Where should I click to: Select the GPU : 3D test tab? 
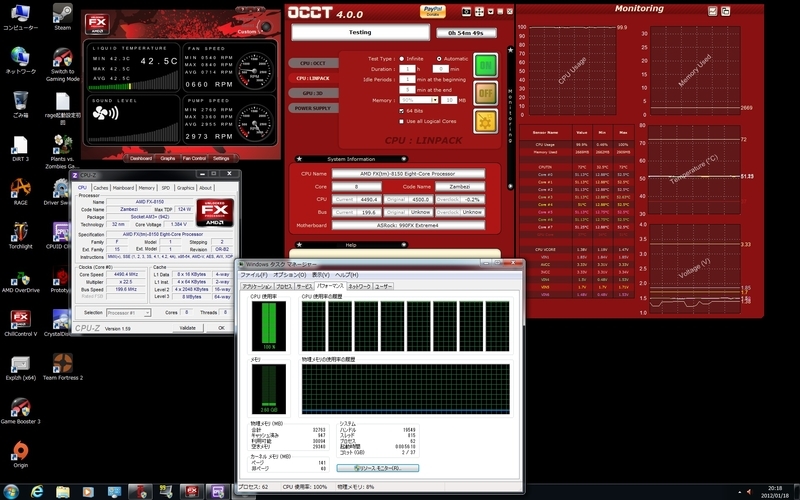pos(313,93)
